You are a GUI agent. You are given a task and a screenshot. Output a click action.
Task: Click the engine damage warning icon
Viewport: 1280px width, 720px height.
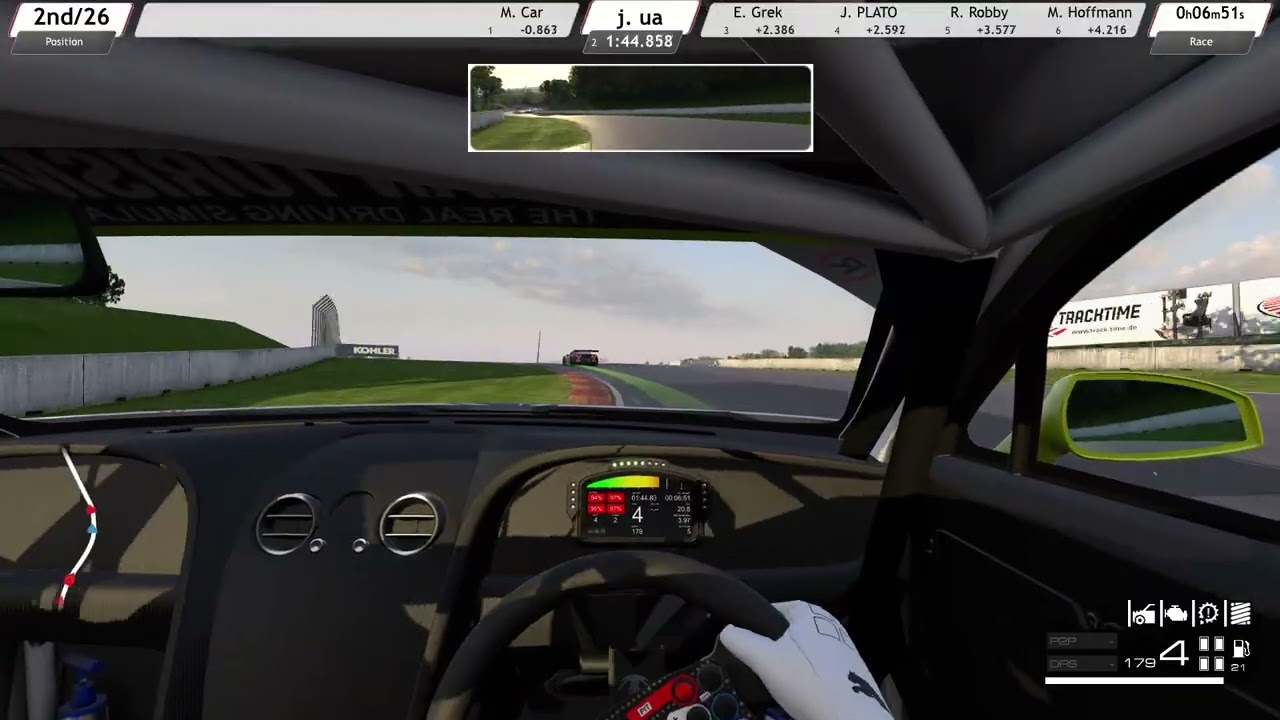[x=1176, y=613]
